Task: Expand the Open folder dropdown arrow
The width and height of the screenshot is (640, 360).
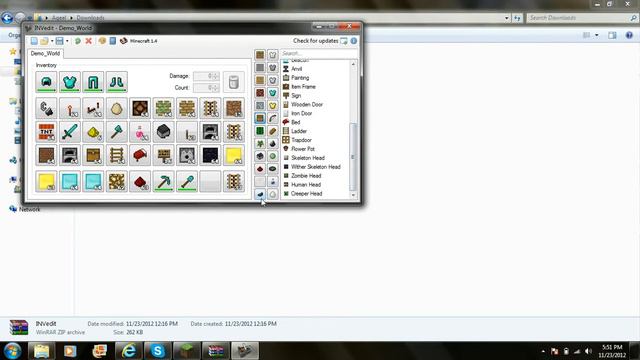Action: [x=52, y=41]
